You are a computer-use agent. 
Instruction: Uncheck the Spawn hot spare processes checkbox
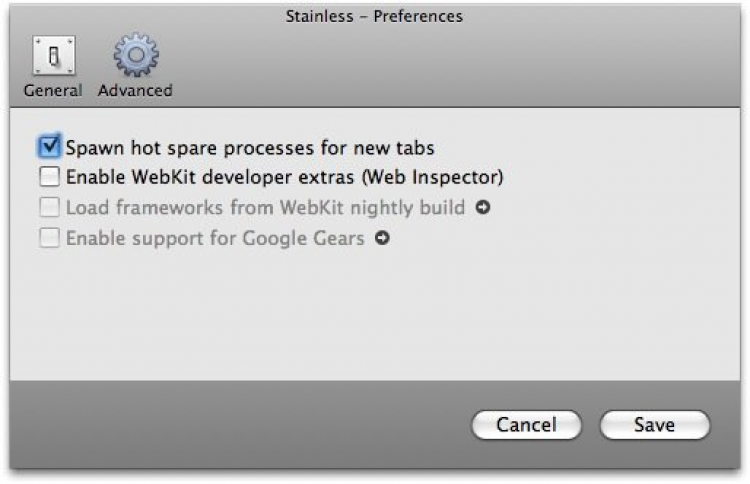[50, 147]
